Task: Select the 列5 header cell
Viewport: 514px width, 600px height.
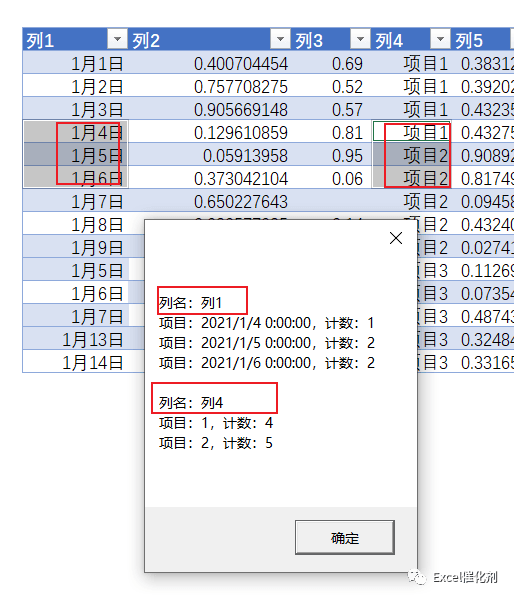Action: 483,39
